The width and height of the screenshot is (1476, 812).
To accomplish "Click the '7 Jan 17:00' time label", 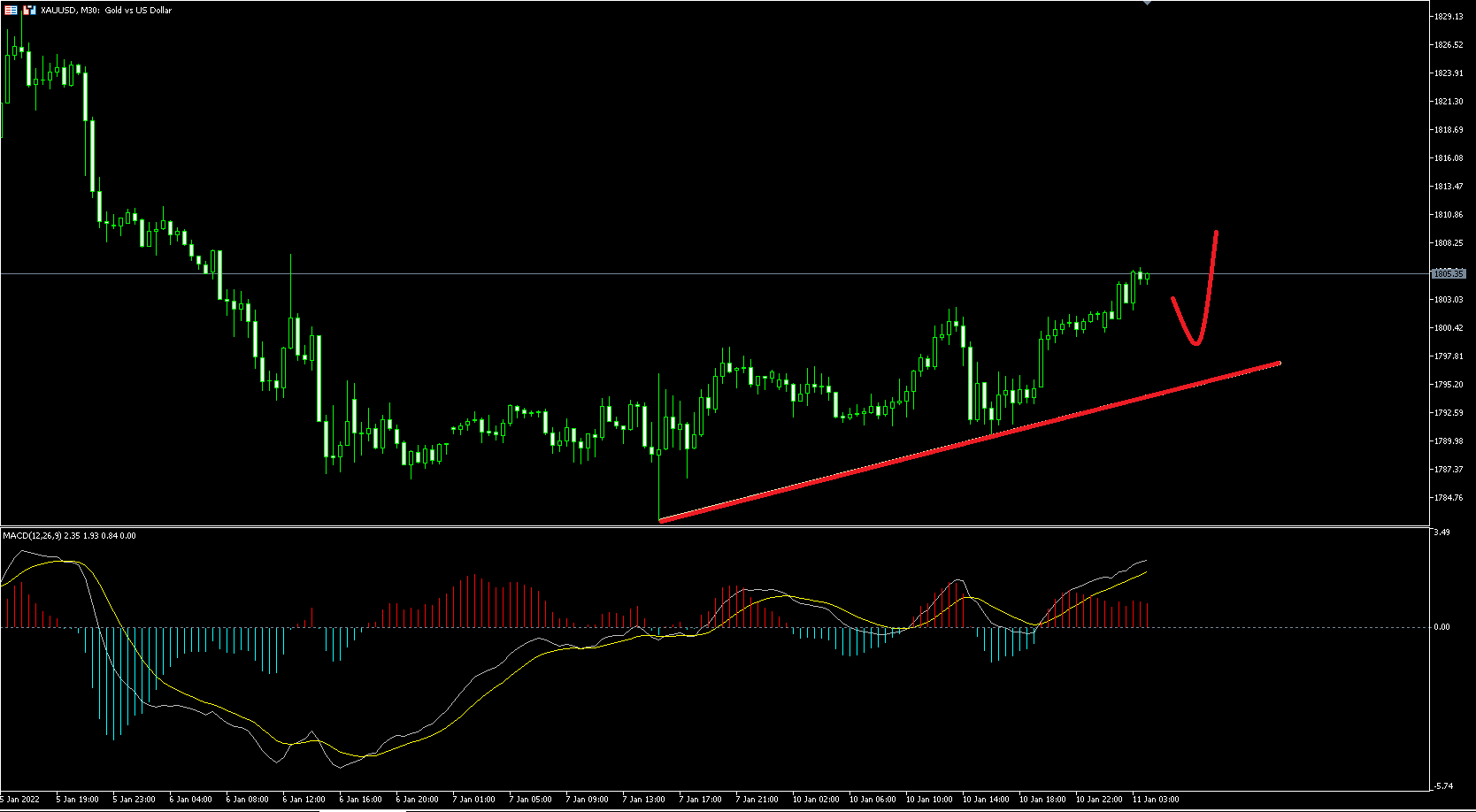I will point(701,800).
